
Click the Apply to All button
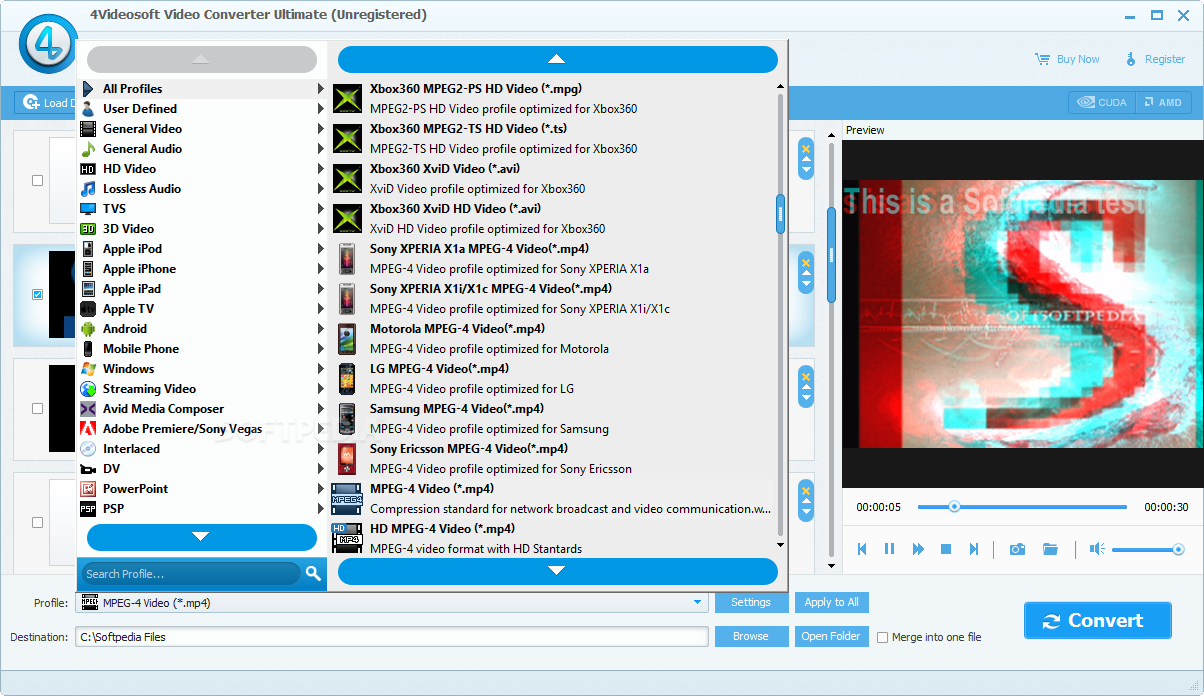(832, 603)
